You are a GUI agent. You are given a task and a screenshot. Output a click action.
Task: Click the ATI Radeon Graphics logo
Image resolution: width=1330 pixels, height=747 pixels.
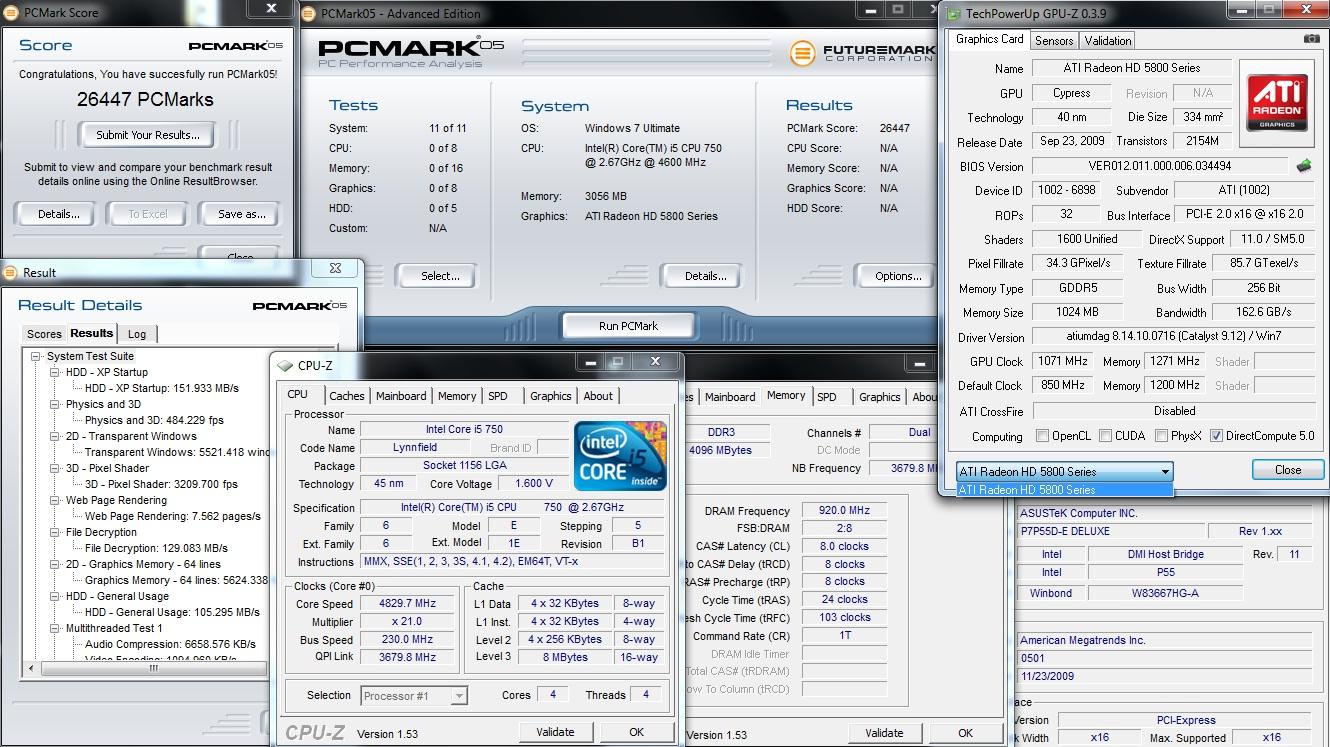(x=1276, y=103)
